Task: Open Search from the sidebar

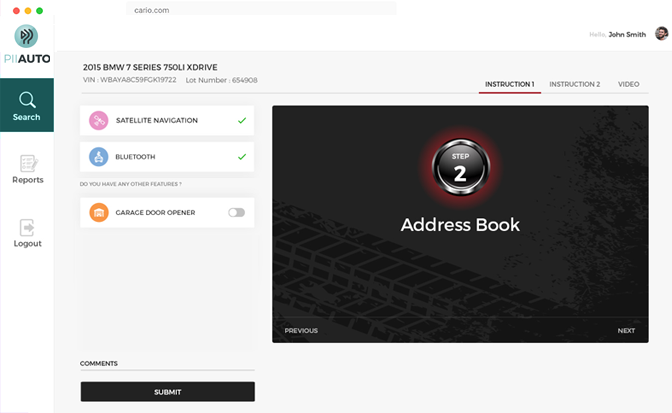Action: coord(27,105)
